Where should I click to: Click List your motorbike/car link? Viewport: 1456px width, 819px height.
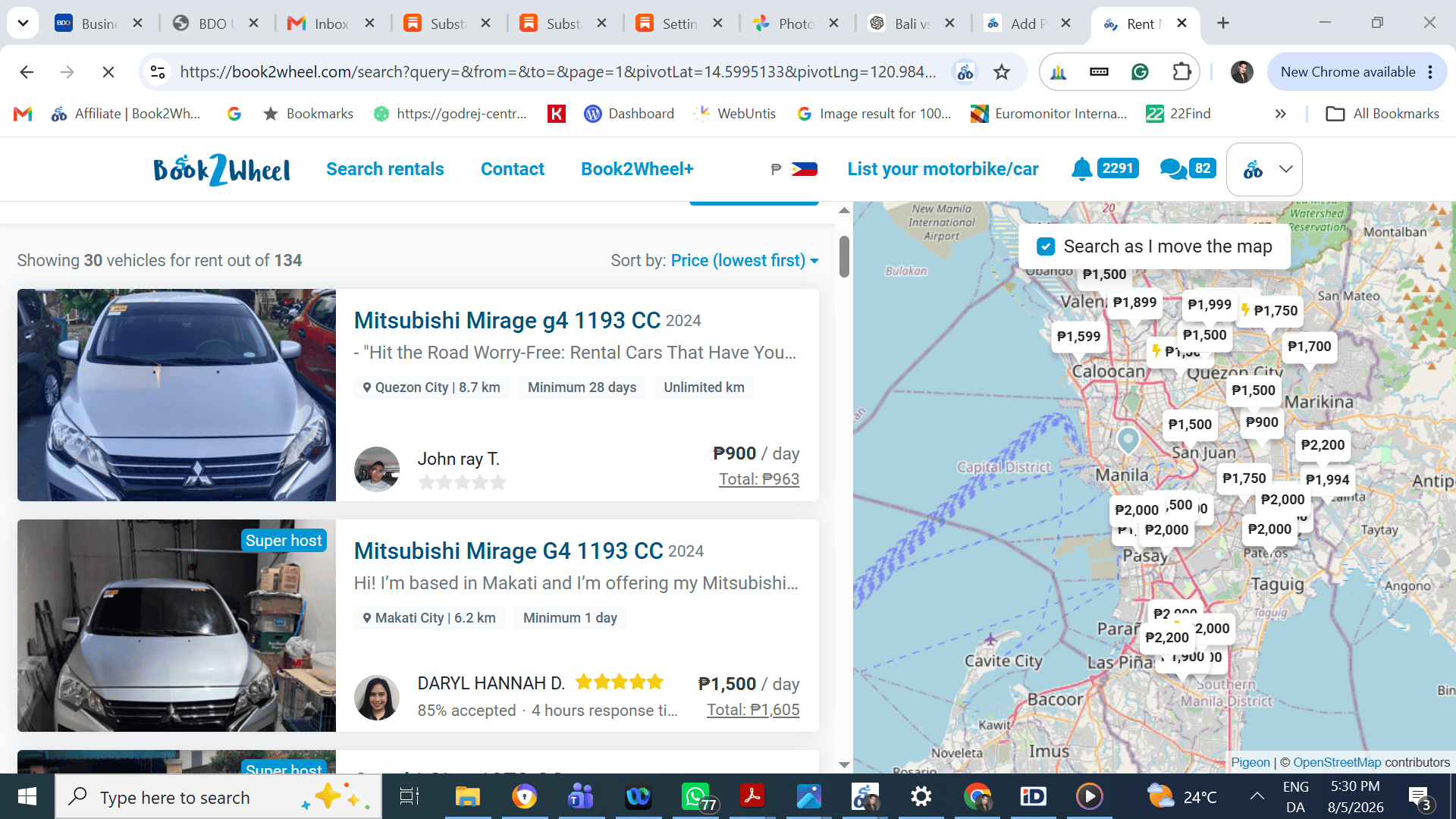pyautogui.click(x=943, y=169)
